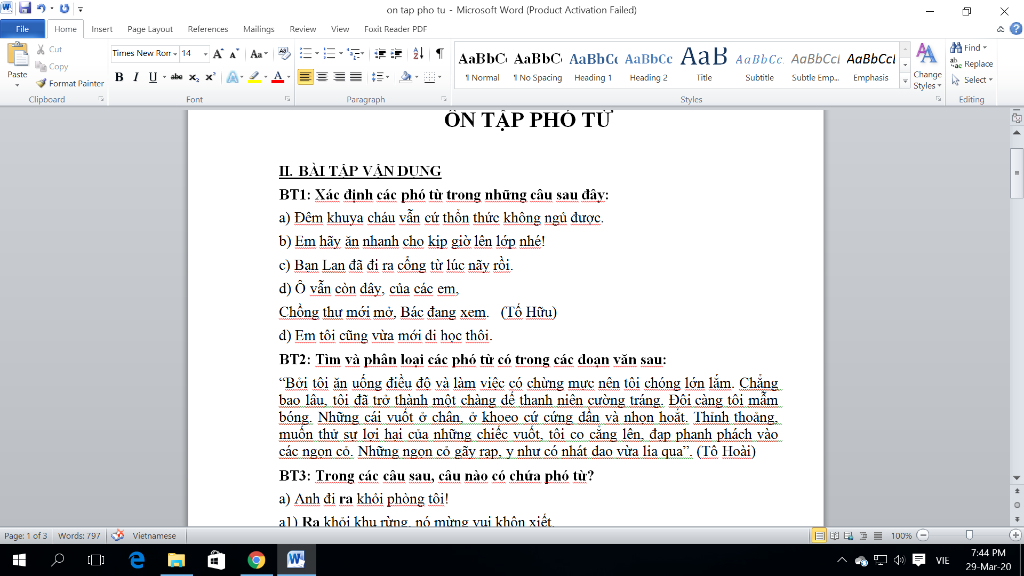1024x576 pixels.
Task: Toggle Print Layout view button
Action: coord(819,536)
